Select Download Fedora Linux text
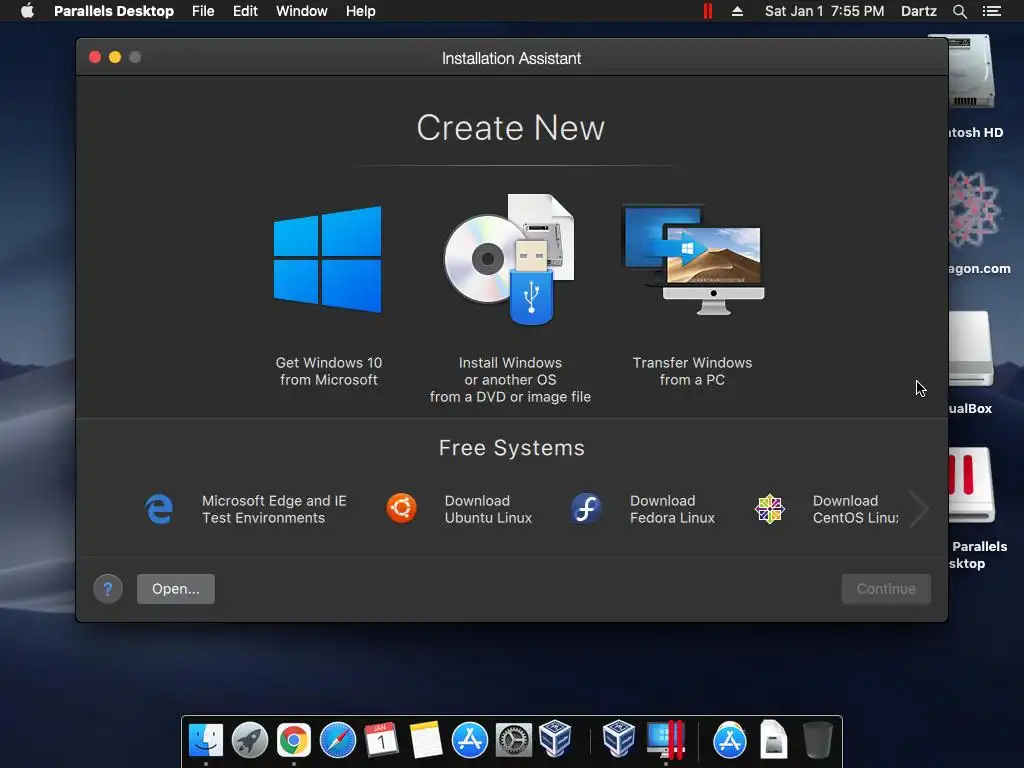Viewport: 1024px width, 768px height. (673, 509)
